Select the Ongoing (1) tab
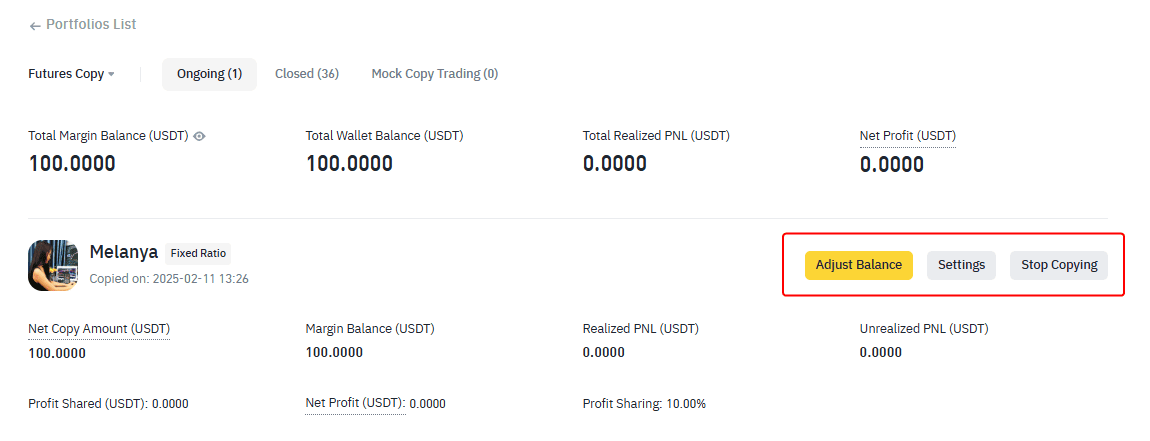The width and height of the screenshot is (1150, 441). [x=209, y=74]
